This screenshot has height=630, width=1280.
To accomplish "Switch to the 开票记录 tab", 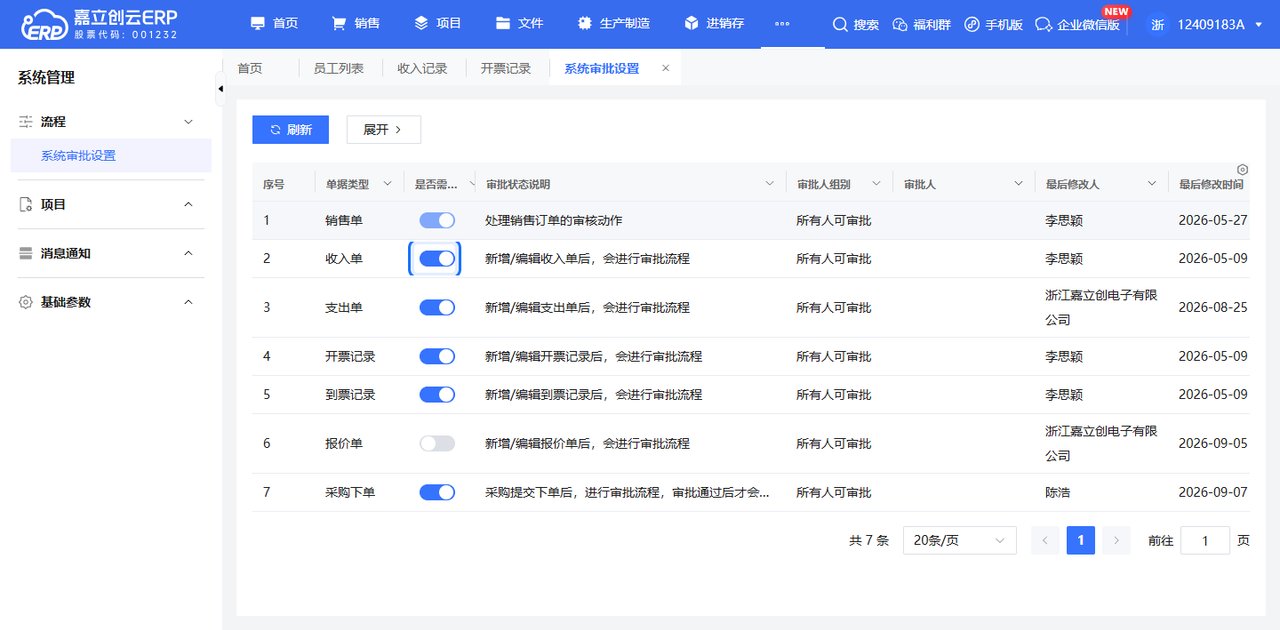I will [x=506, y=68].
